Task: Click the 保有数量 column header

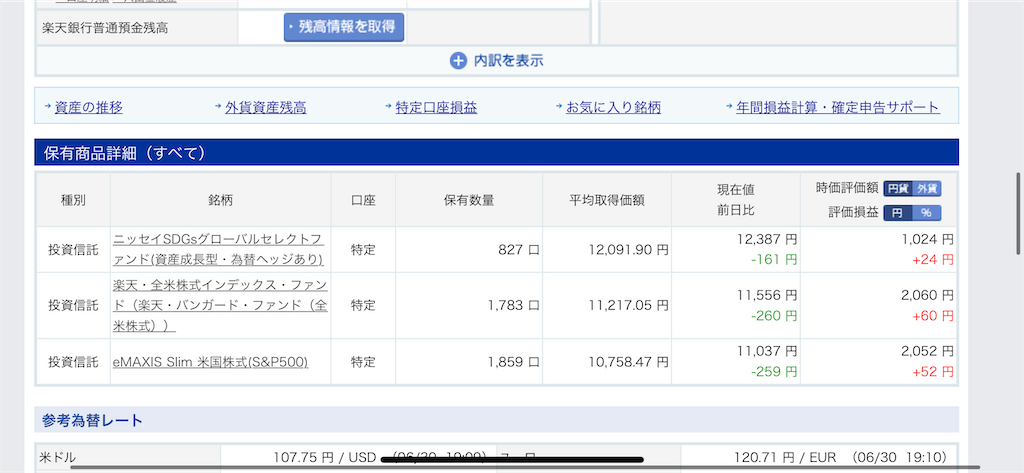Action: point(469,201)
